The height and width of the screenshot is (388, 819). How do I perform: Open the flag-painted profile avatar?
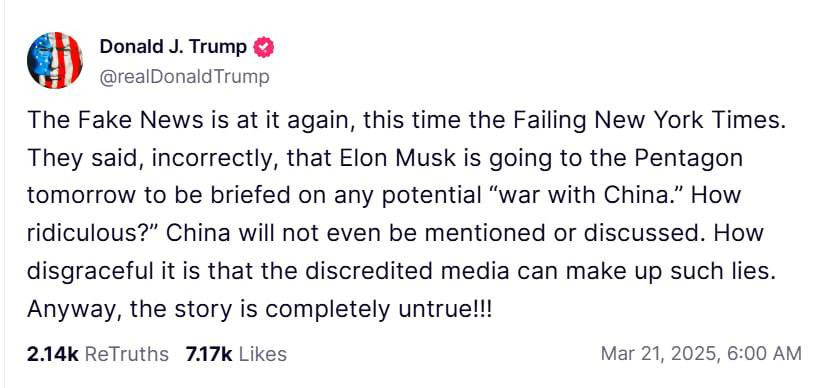[x=55, y=60]
